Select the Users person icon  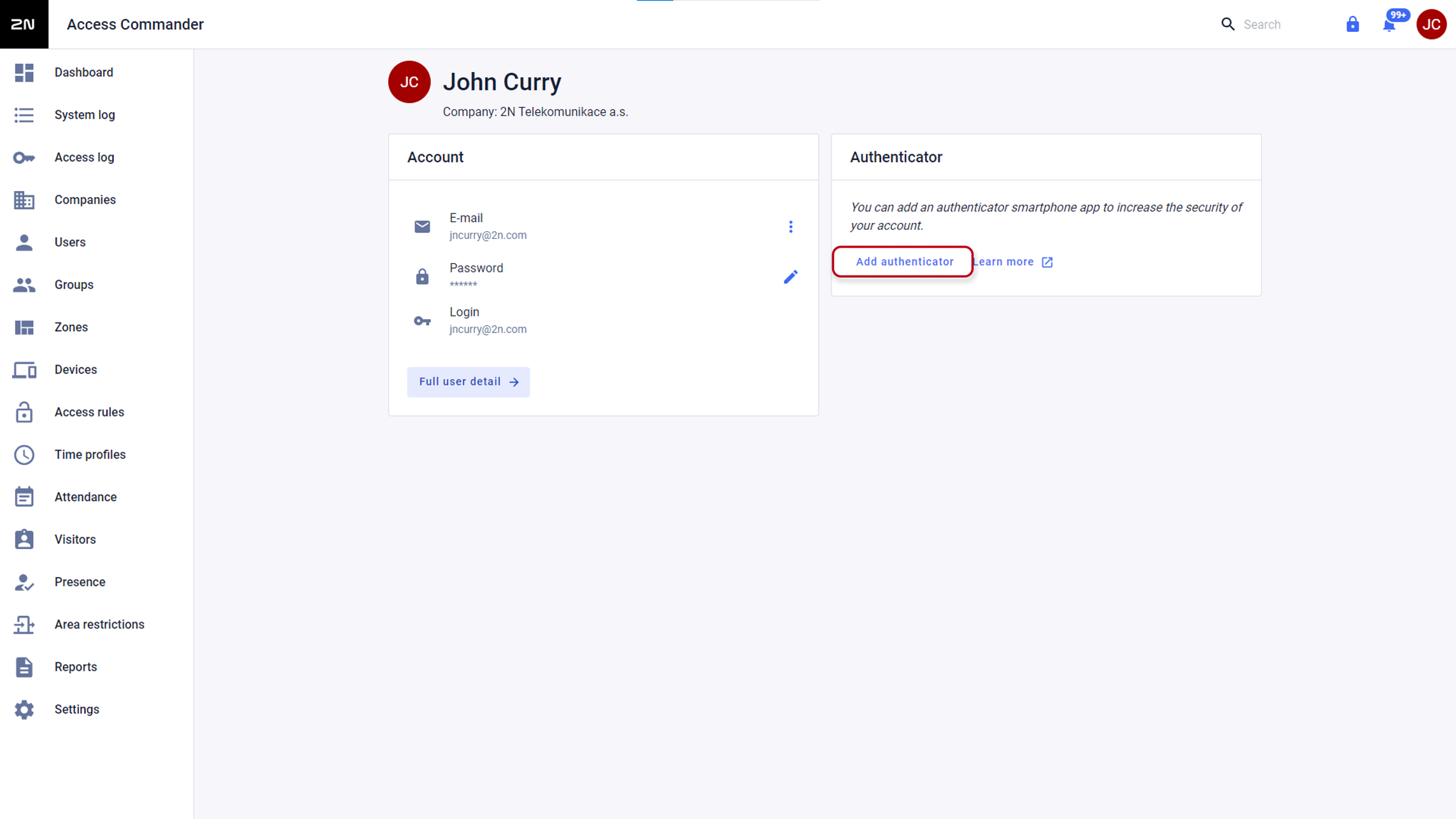(x=24, y=243)
